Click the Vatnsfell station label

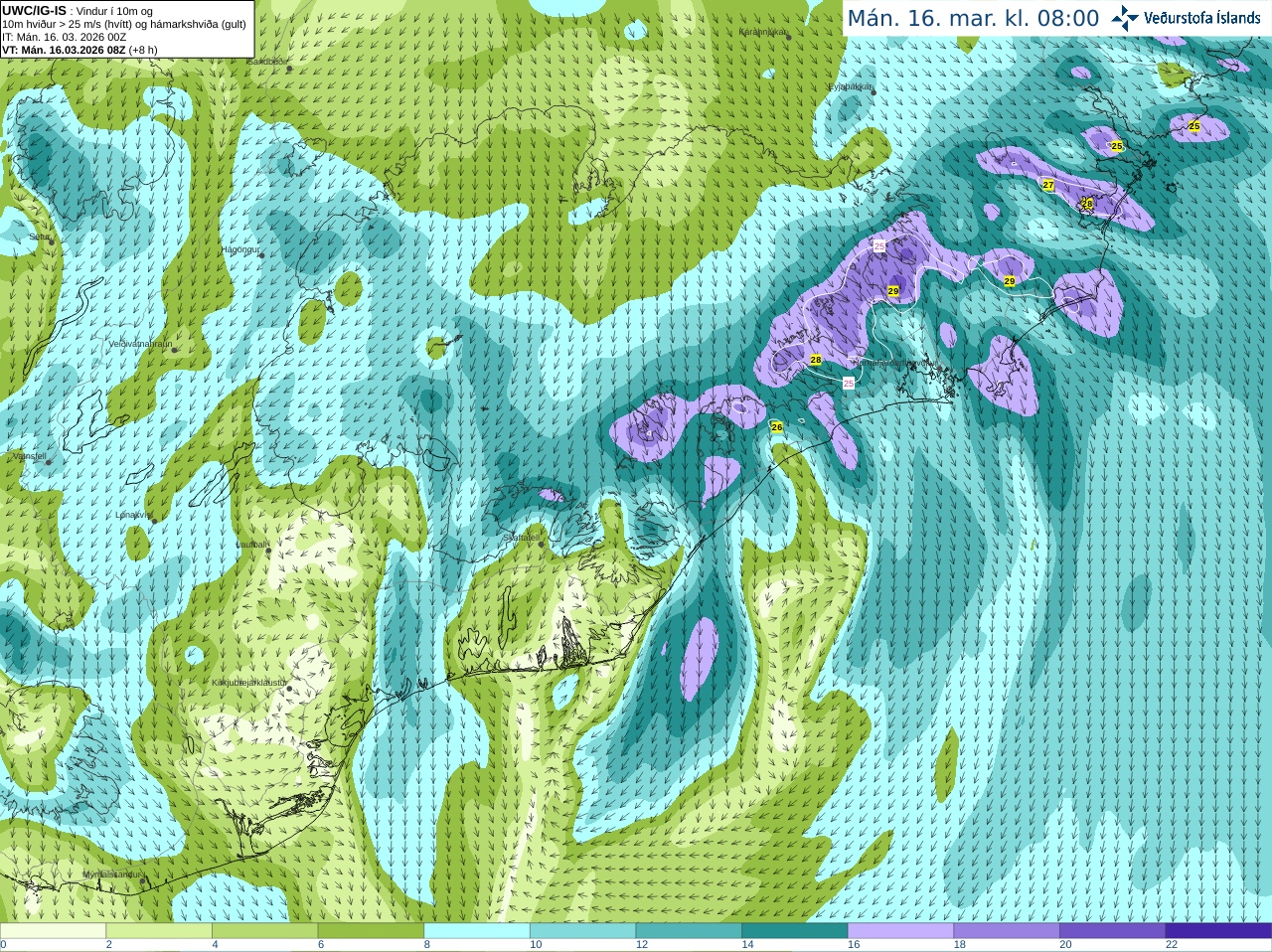(29, 456)
